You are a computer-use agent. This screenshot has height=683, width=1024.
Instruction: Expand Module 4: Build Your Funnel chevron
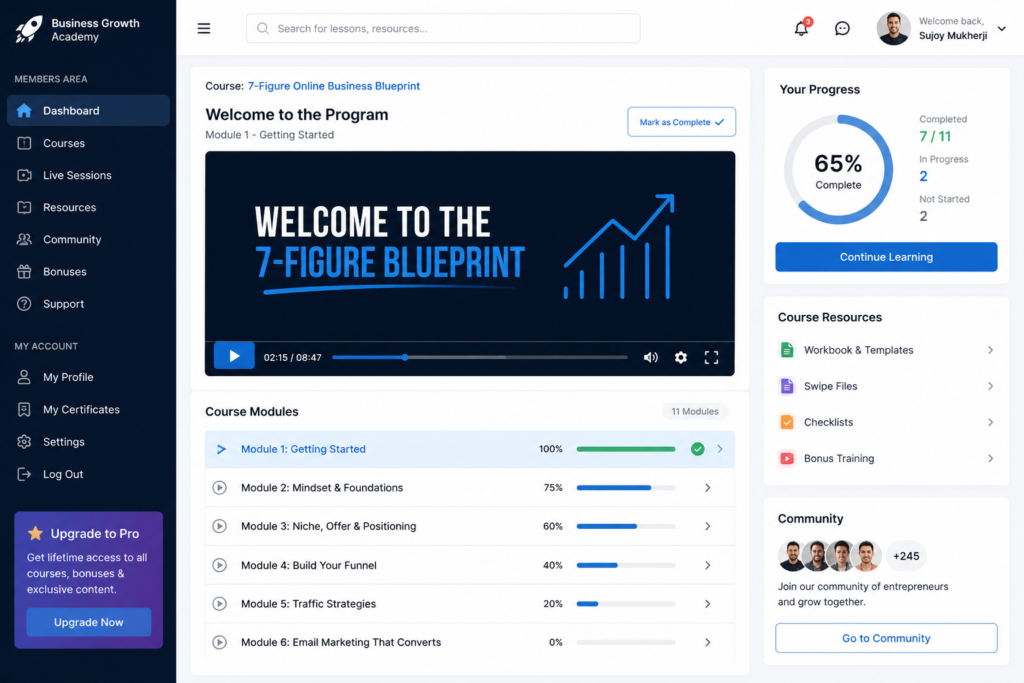point(707,565)
